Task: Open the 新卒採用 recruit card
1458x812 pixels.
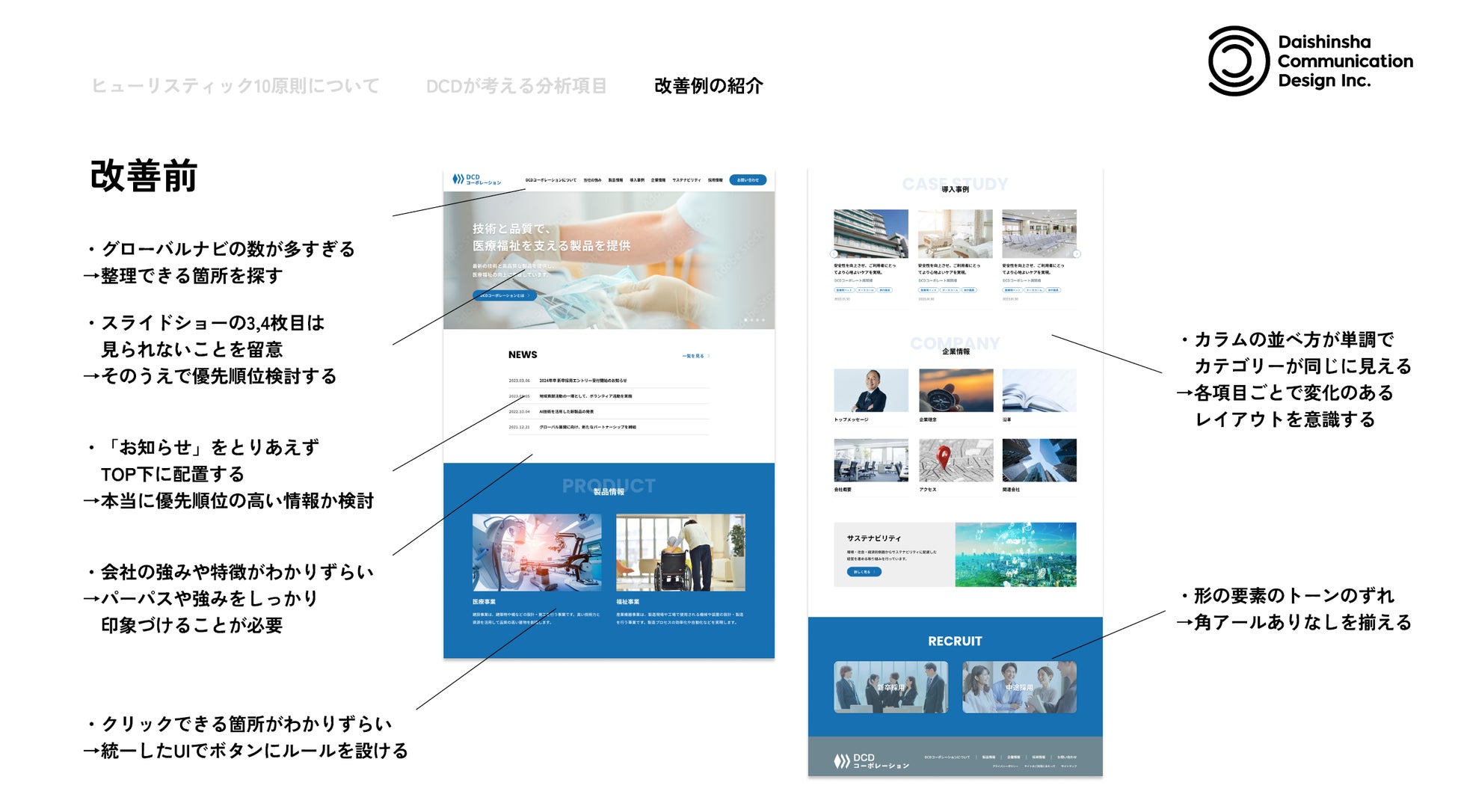Action: click(x=891, y=686)
